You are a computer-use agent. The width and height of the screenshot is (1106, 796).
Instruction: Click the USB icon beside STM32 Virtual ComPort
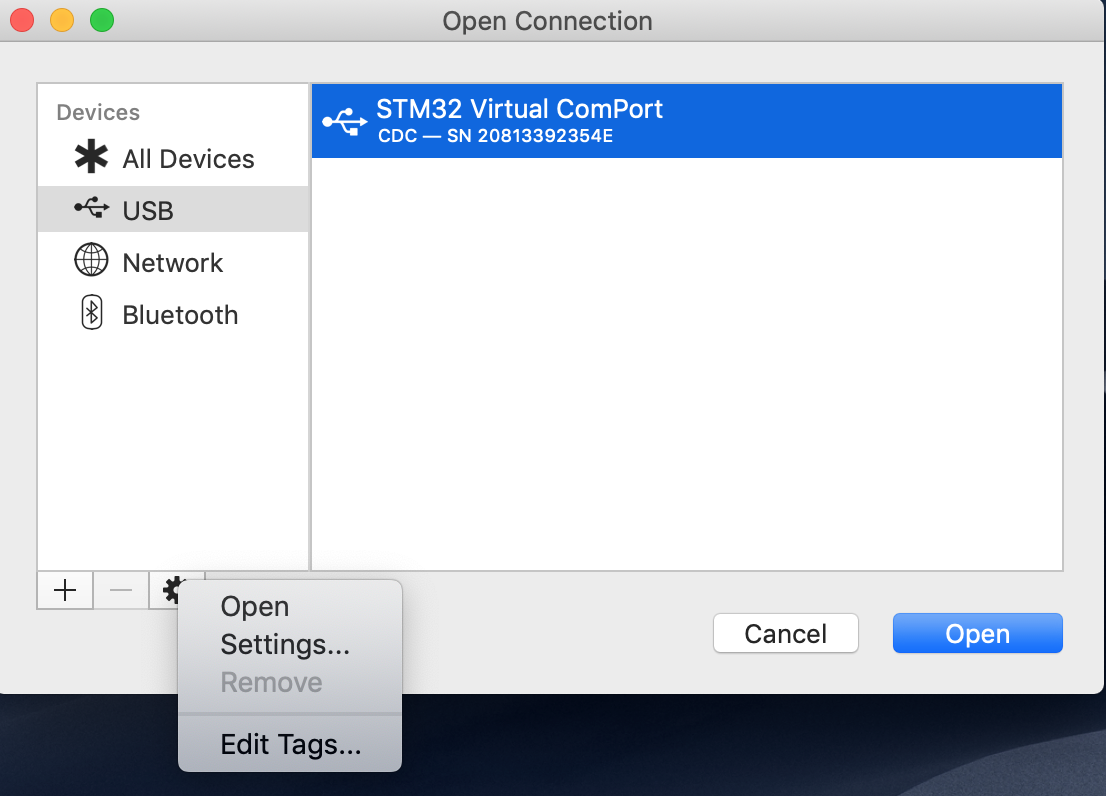[x=345, y=122]
